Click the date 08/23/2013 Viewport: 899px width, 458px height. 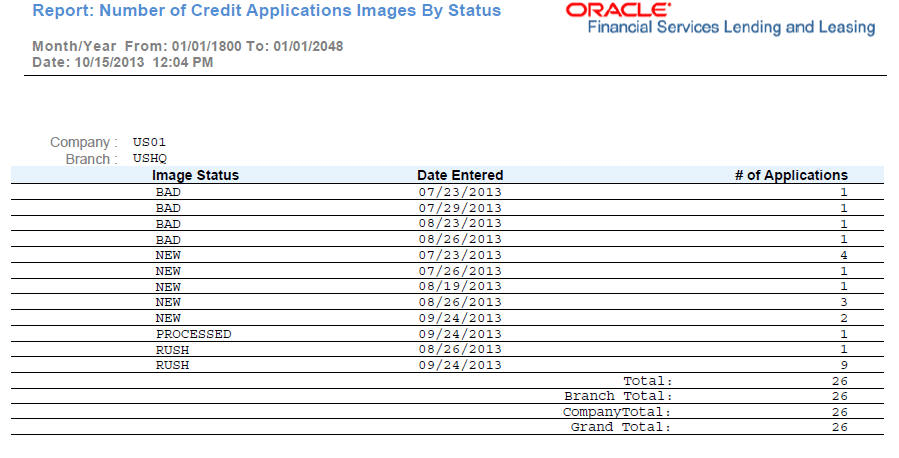click(460, 224)
